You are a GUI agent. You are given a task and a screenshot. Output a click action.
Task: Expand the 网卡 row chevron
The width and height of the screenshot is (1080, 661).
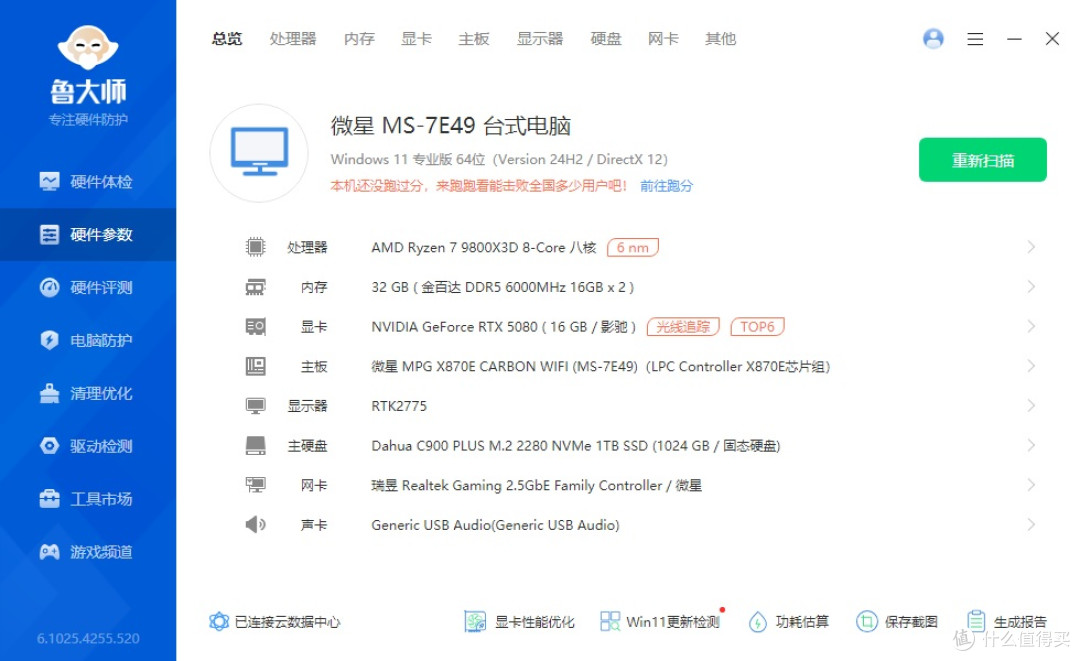pos(1031,485)
